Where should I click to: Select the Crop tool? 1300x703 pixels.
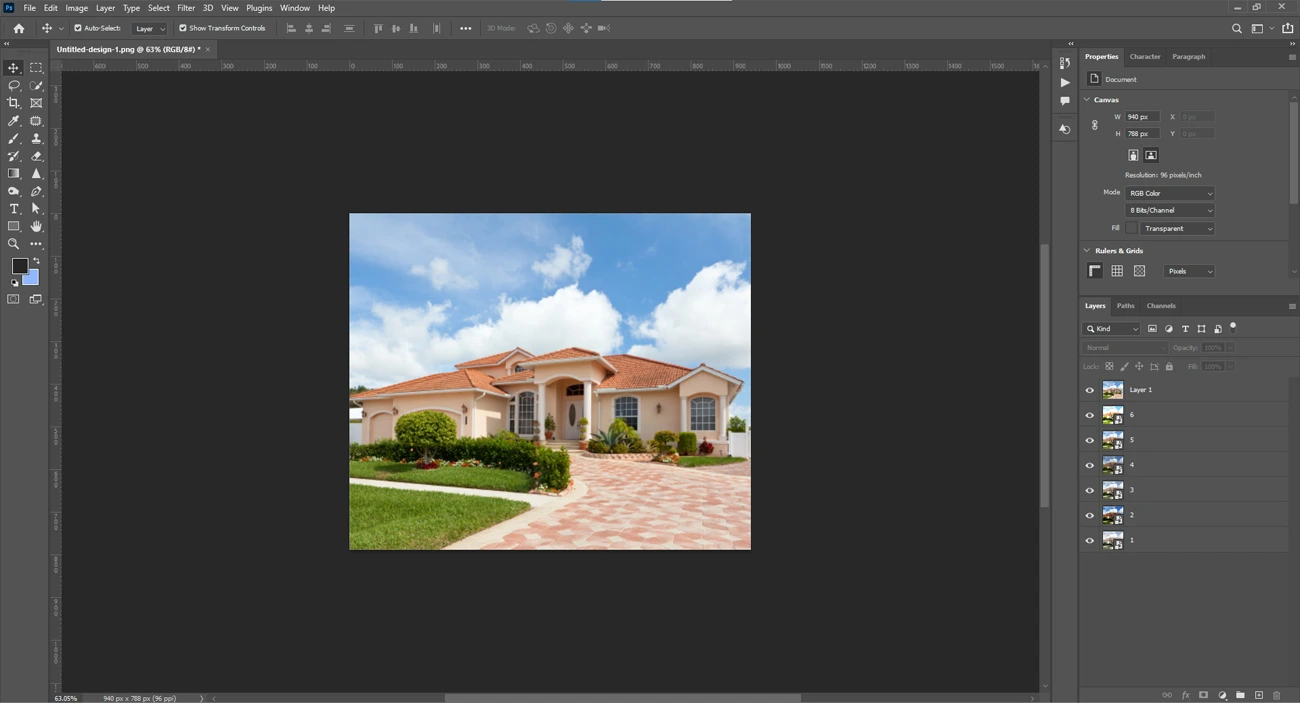13,102
